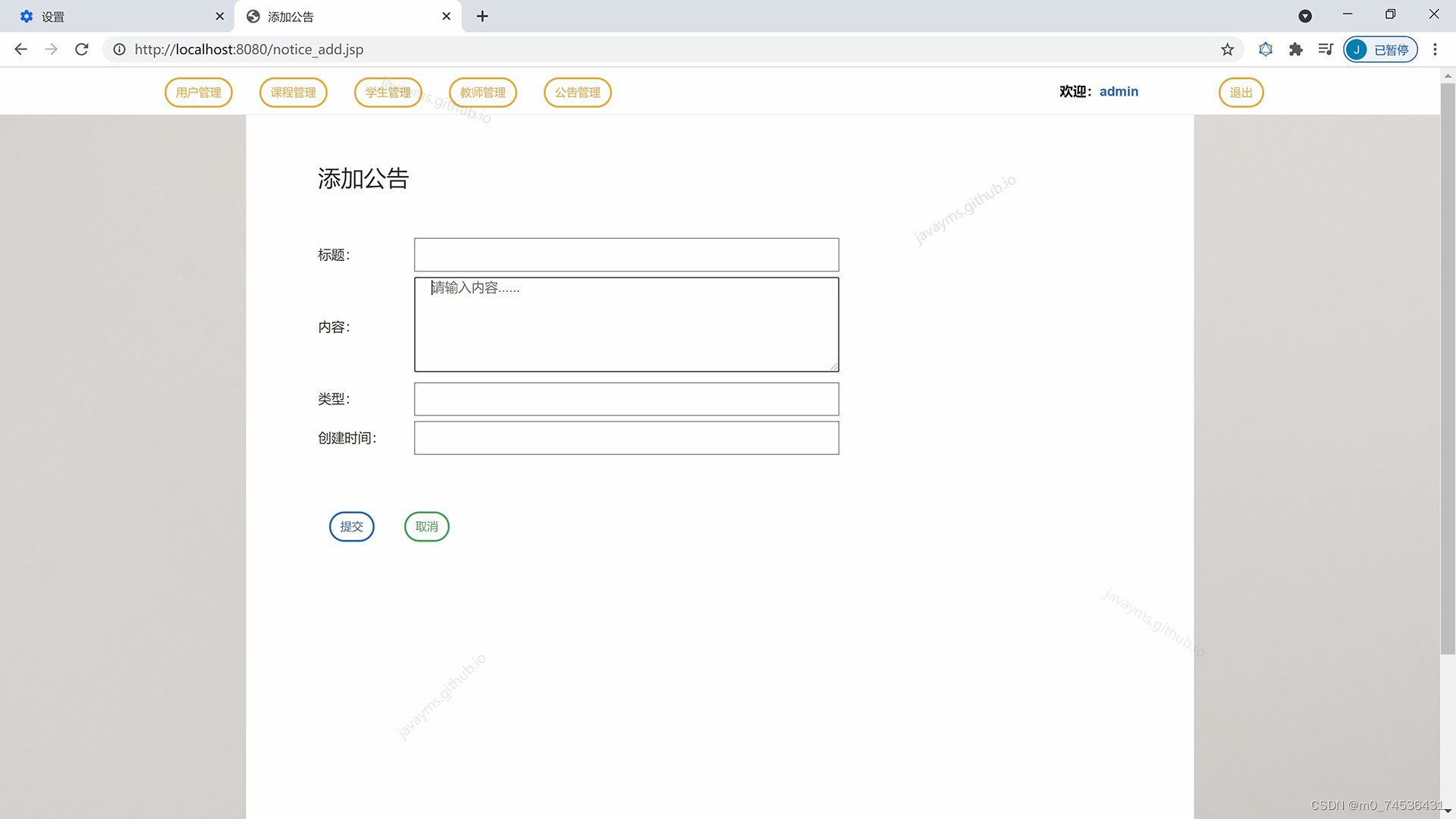Focus the 类型 input field

point(626,399)
